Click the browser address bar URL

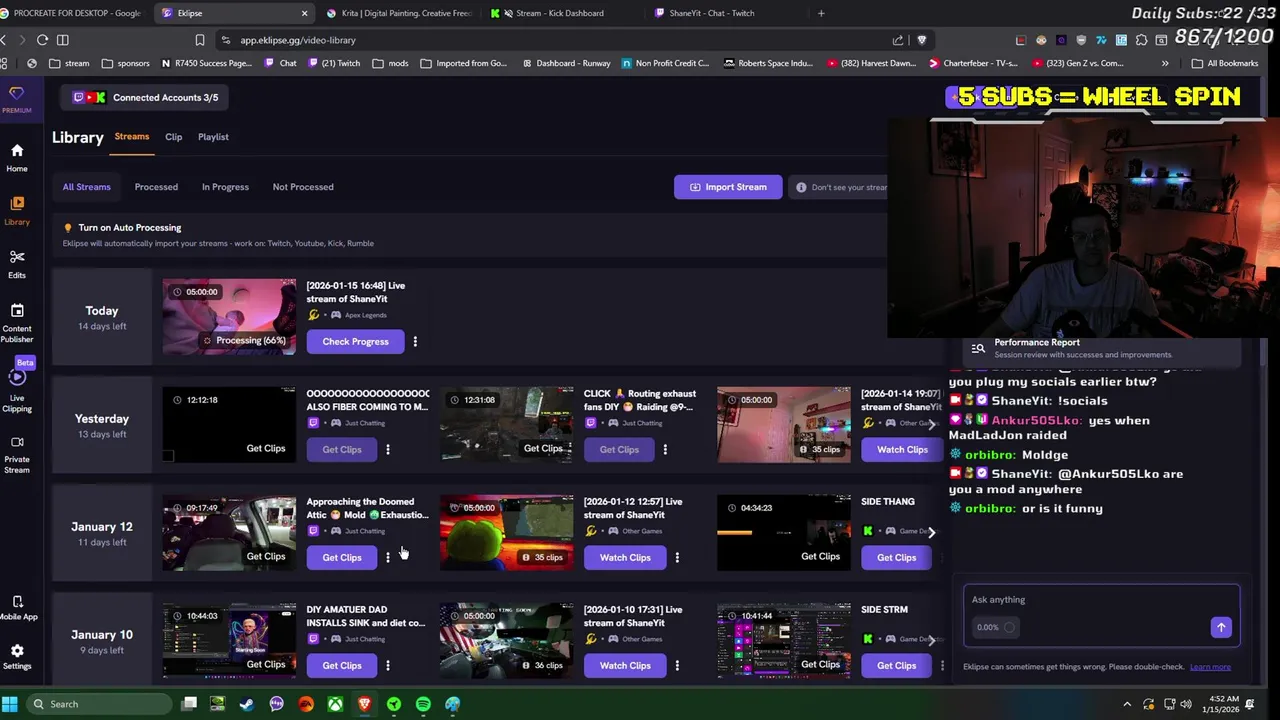pyautogui.click(x=298, y=40)
